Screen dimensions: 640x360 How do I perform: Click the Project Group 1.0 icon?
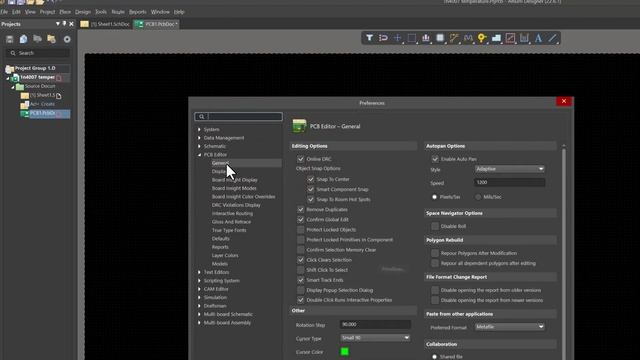[9, 68]
